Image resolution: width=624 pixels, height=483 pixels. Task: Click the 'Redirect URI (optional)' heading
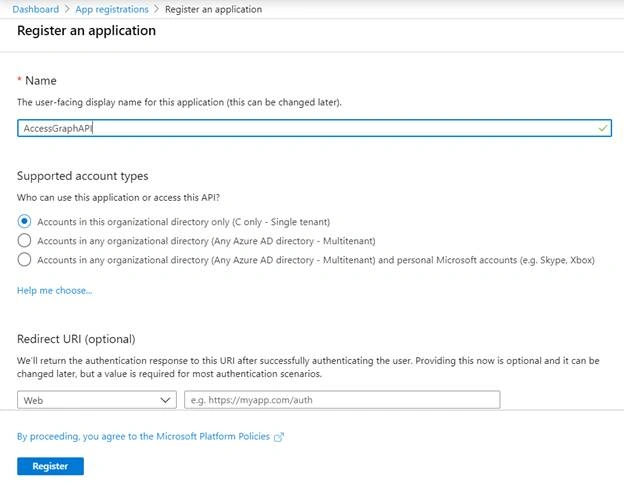pyautogui.click(x=76, y=339)
